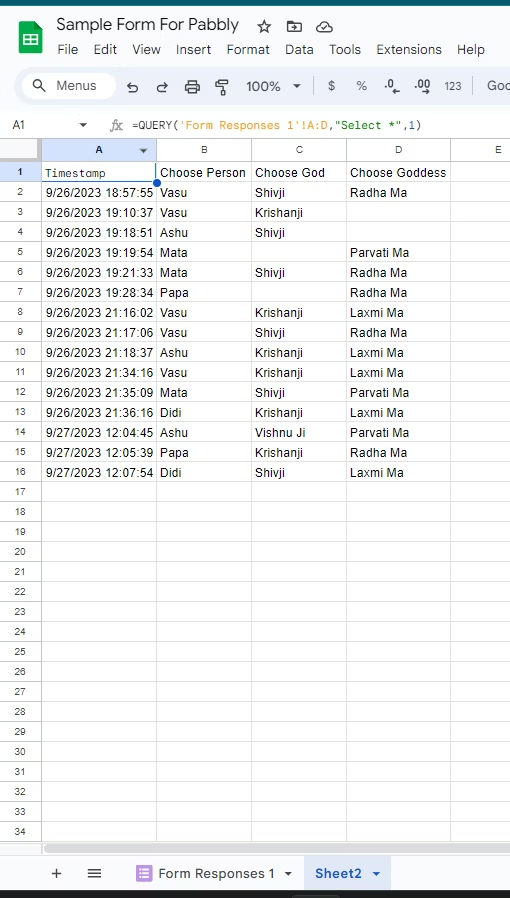
Task: Open Form Responses 1 tab menu arrow
Action: [288, 873]
